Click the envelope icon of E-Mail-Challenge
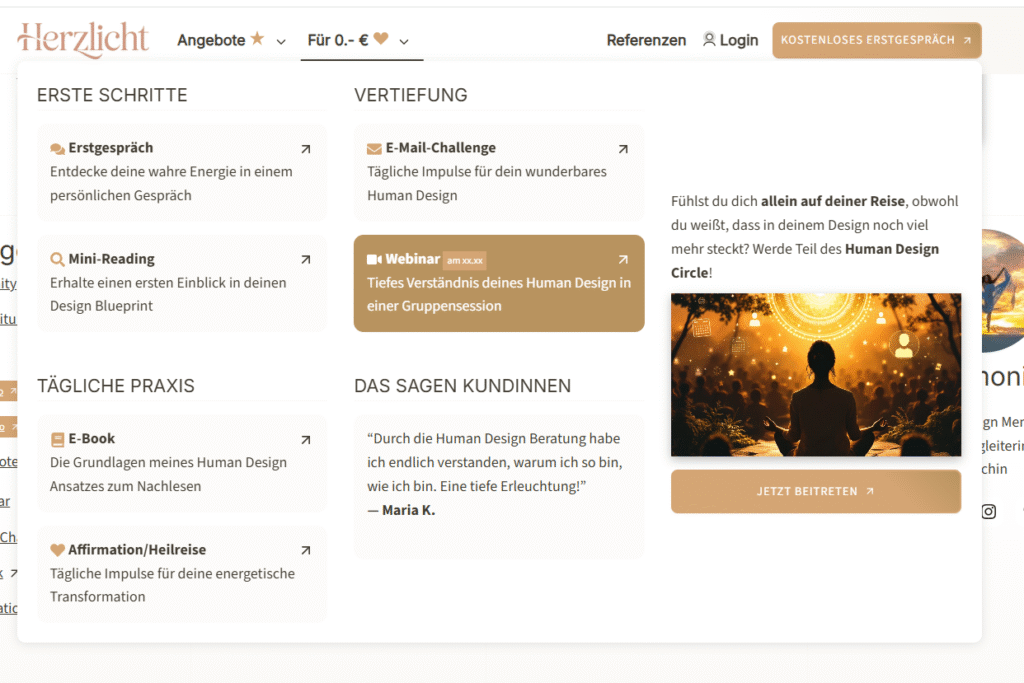Image resolution: width=1024 pixels, height=683 pixels. pyautogui.click(x=374, y=149)
